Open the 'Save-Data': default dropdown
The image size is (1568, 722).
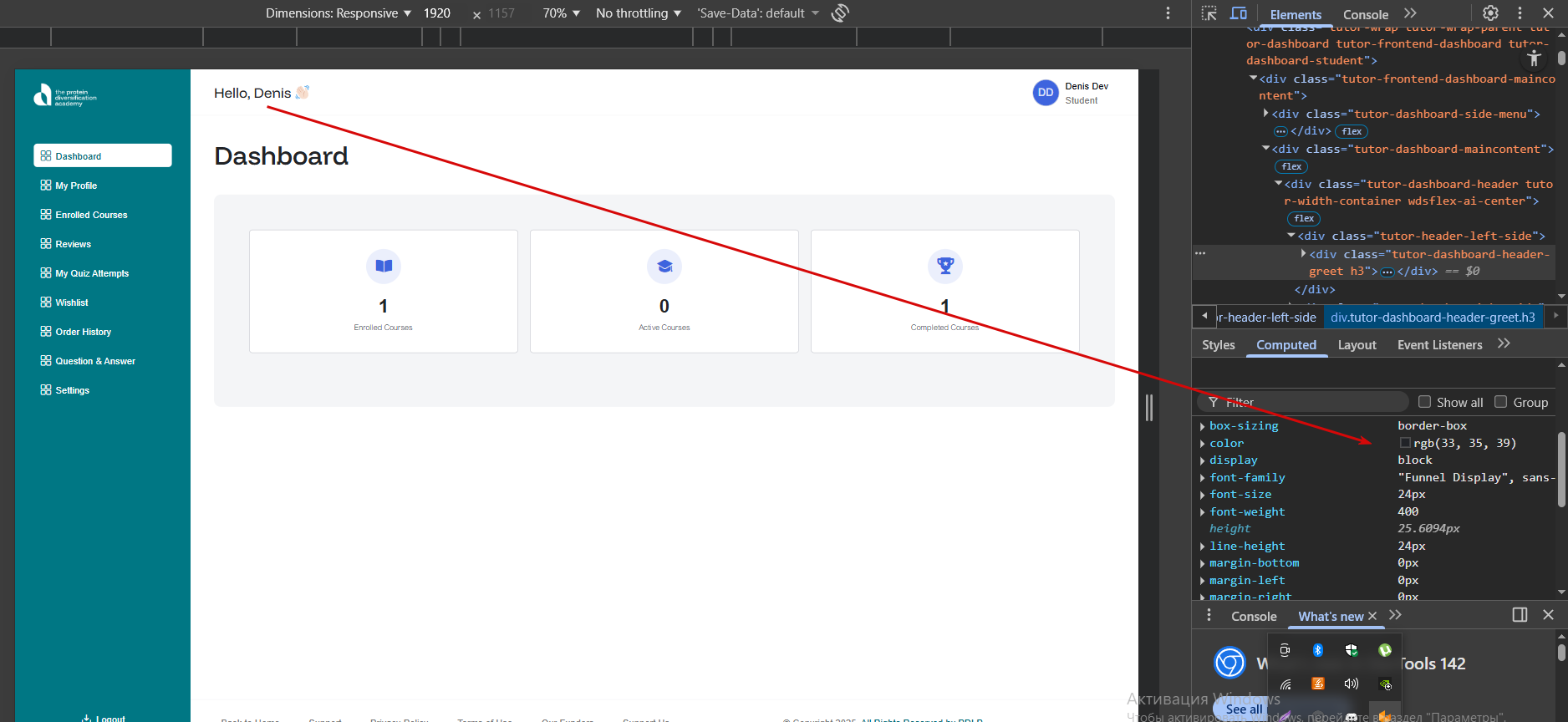coord(758,13)
